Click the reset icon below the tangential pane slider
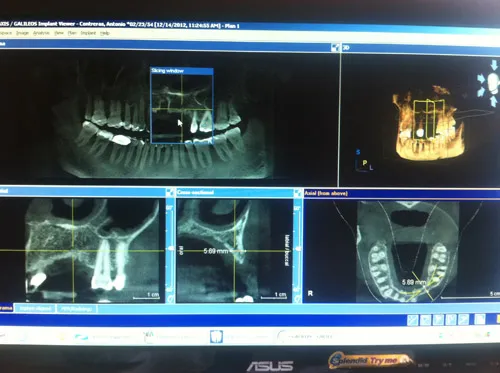 coord(170,299)
